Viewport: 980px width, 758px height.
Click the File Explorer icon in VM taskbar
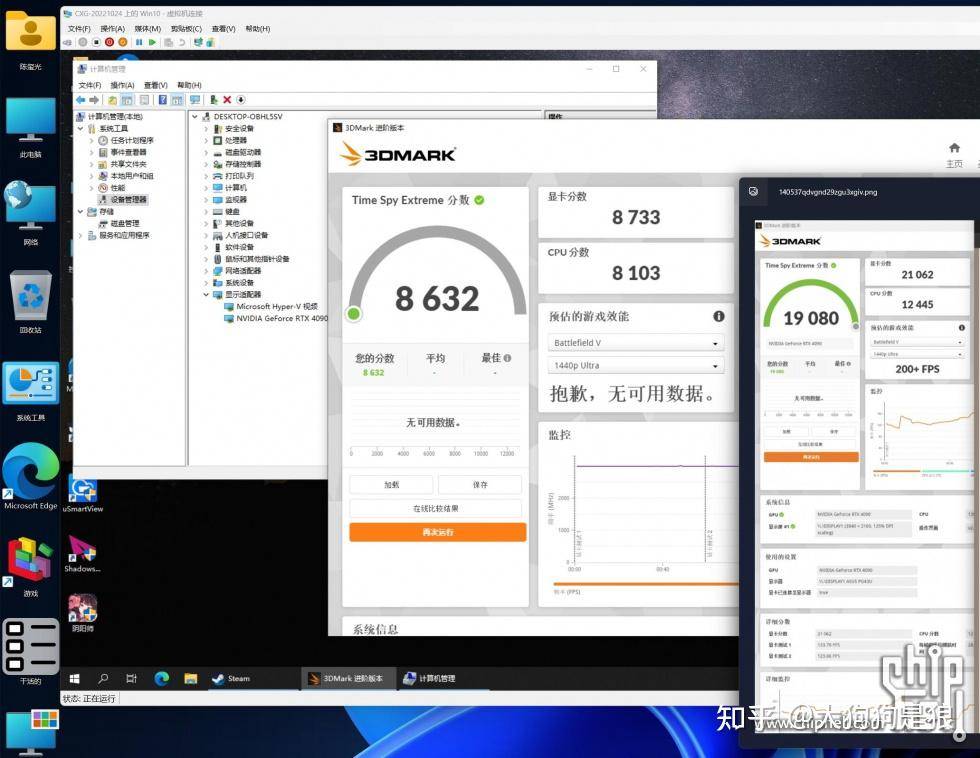tap(191, 678)
